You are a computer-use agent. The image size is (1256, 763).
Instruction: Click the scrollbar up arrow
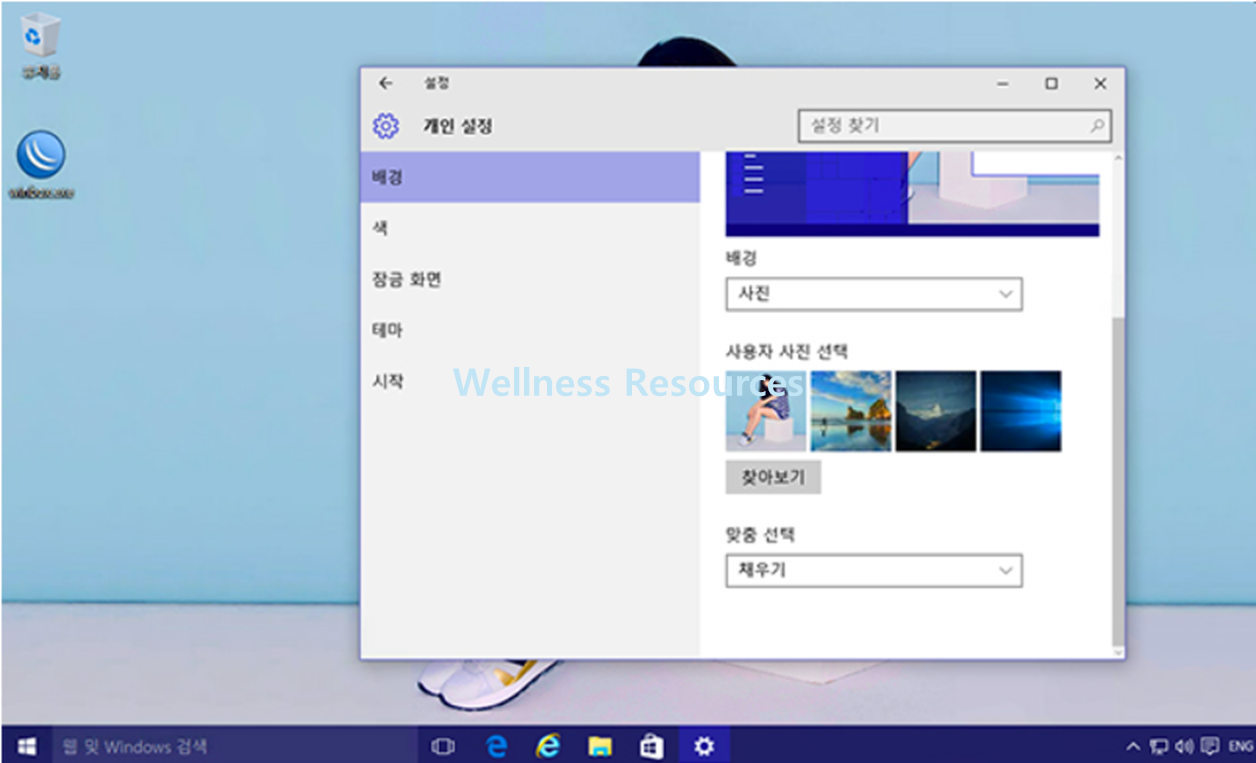click(1118, 159)
